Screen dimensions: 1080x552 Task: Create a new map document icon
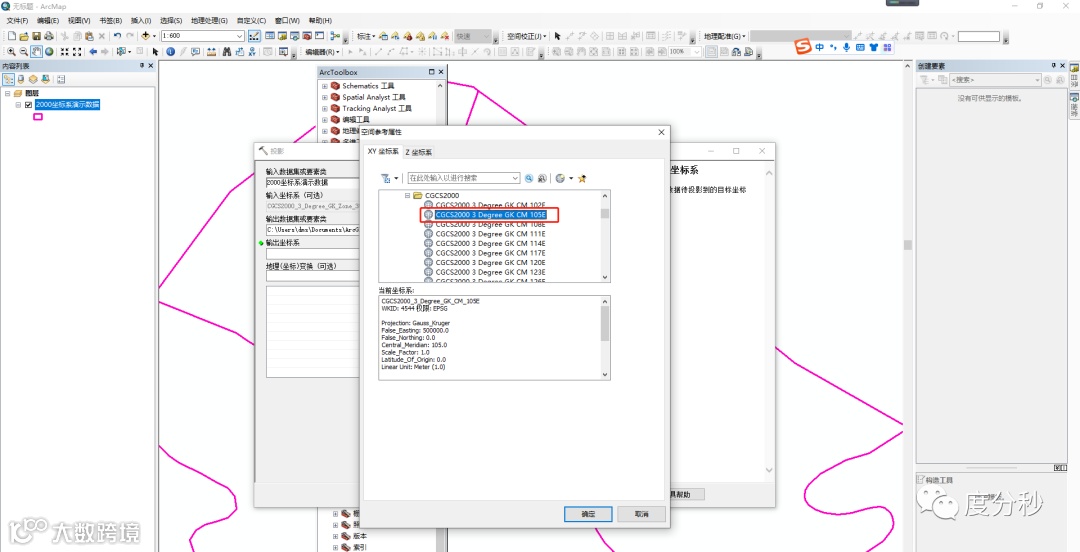click(x=11, y=36)
